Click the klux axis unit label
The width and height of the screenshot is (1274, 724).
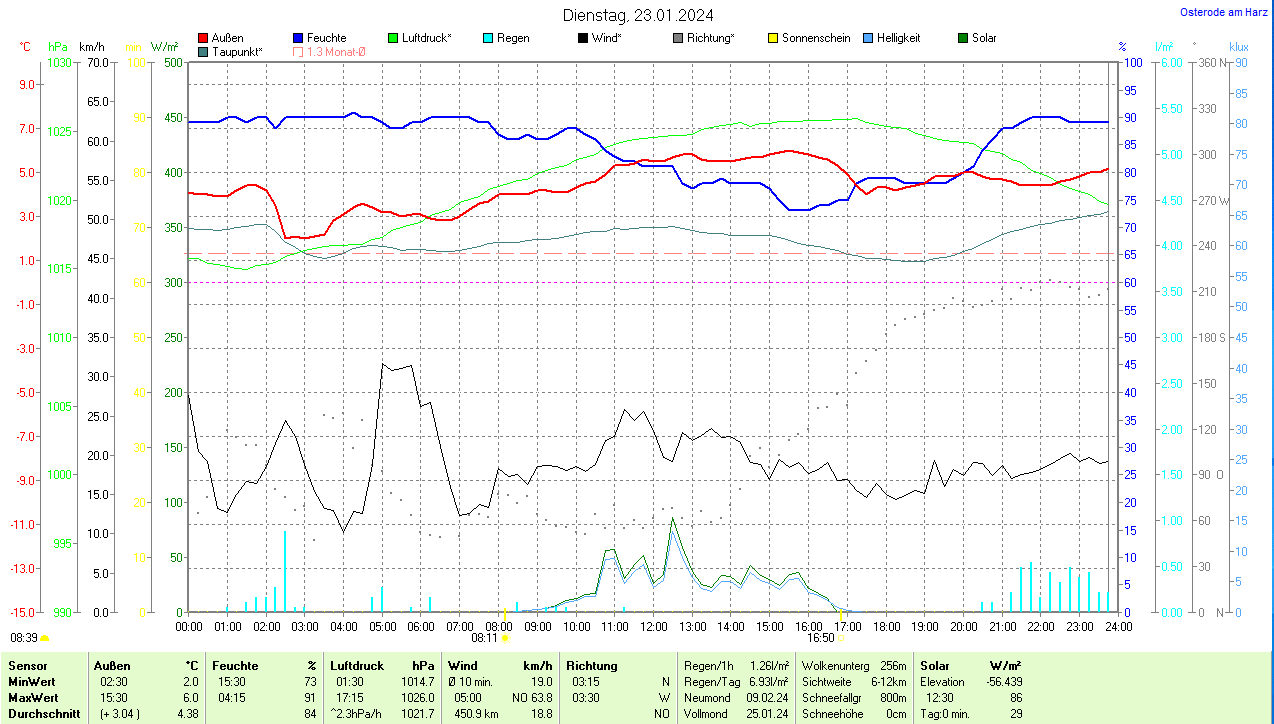pyautogui.click(x=1239, y=47)
